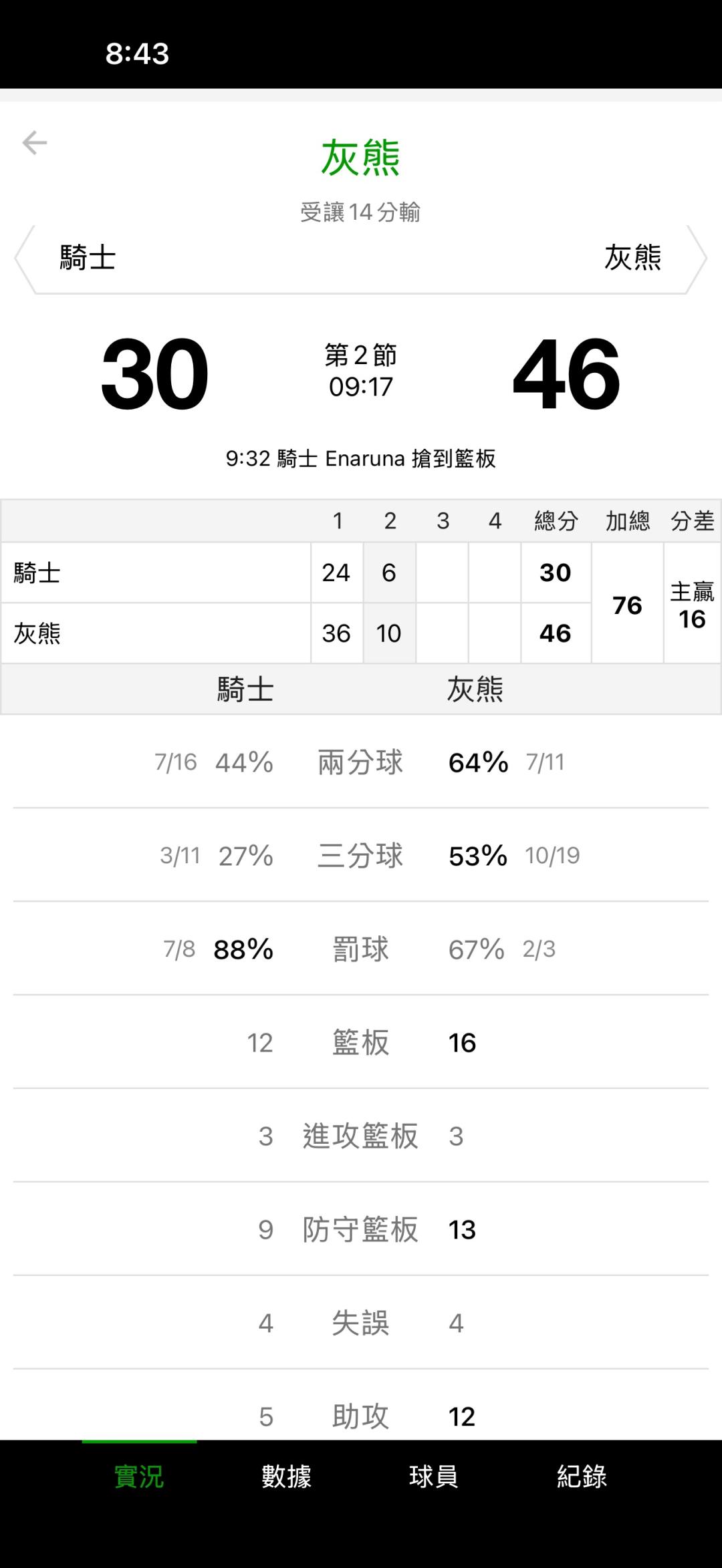Tap the 助攻 stat row

360,1416
